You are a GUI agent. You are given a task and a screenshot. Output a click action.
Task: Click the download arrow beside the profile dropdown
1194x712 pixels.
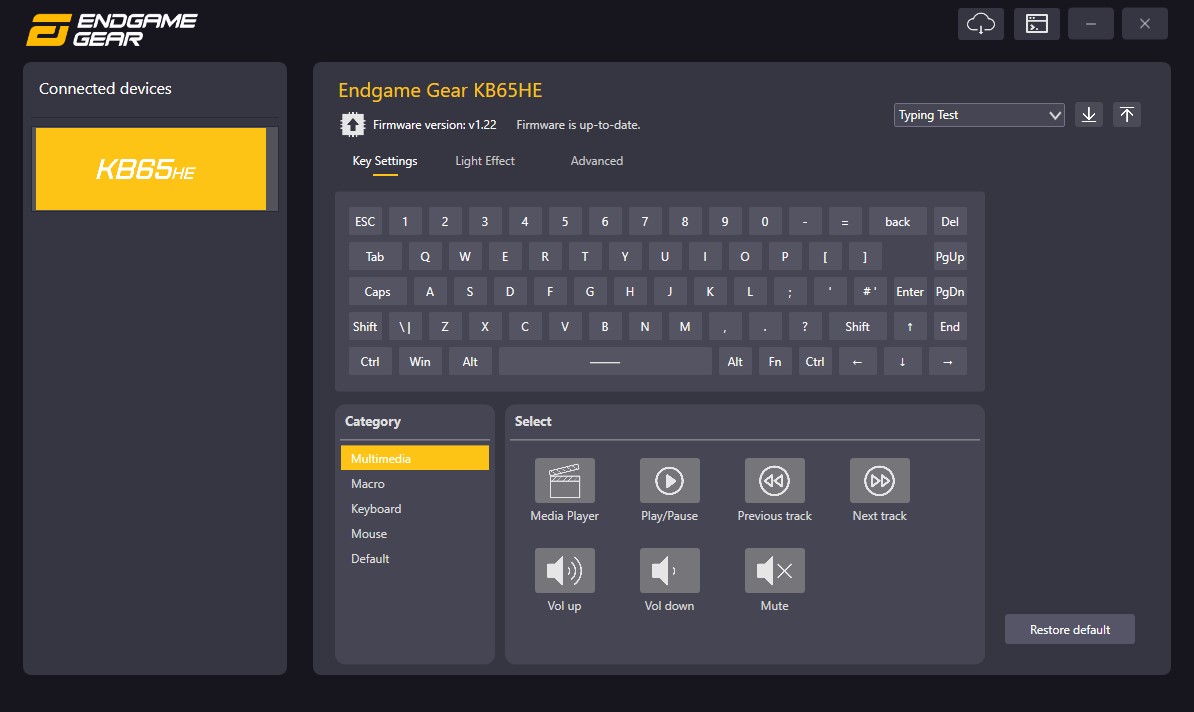[x=1089, y=115]
